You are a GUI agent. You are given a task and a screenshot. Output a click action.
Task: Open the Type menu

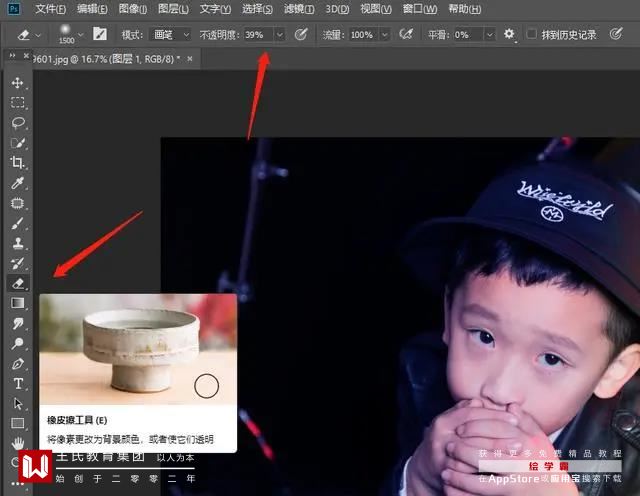click(x=215, y=9)
